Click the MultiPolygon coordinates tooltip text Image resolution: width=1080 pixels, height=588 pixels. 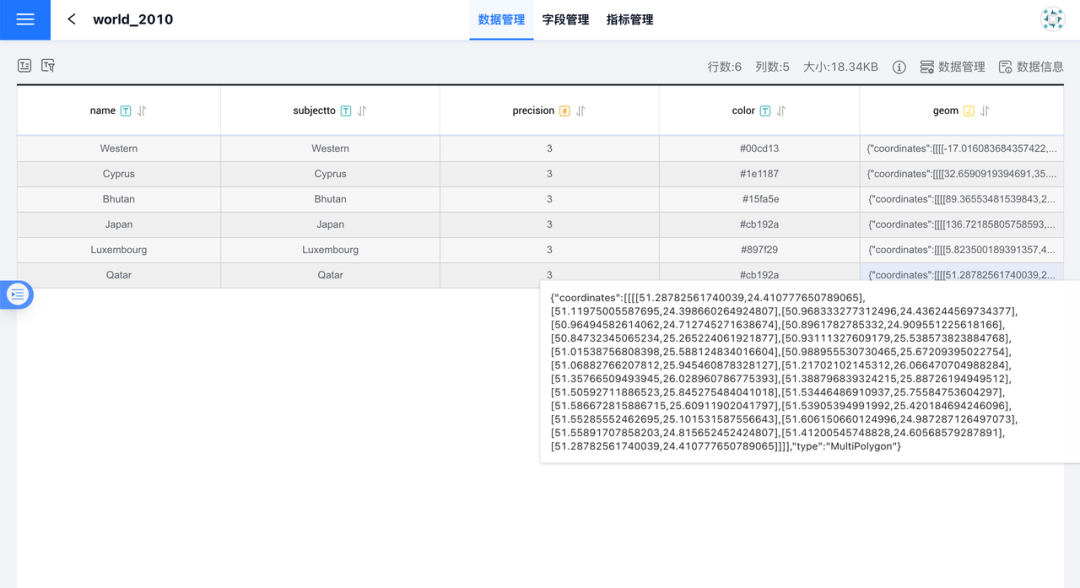click(x=784, y=372)
